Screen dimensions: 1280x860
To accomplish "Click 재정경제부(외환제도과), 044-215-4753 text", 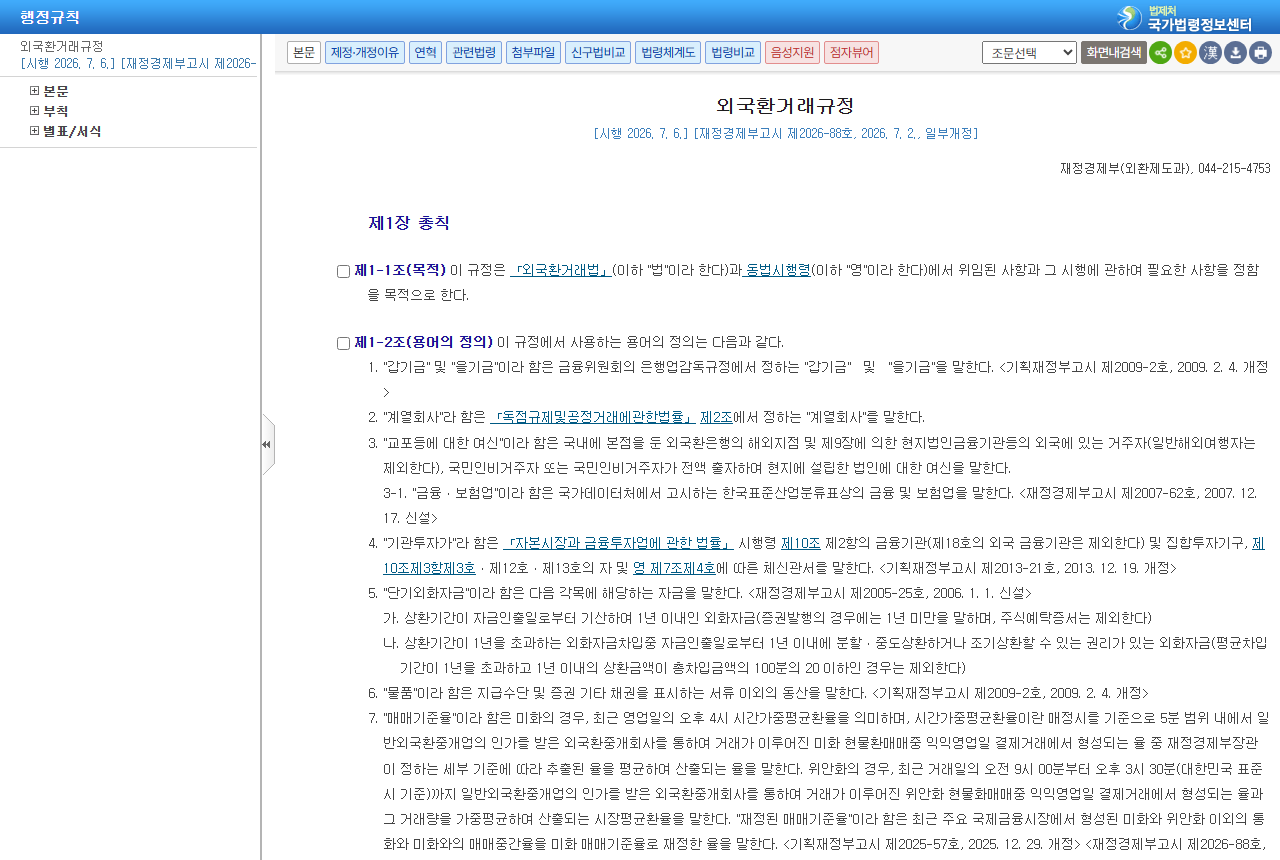I will (1165, 168).
